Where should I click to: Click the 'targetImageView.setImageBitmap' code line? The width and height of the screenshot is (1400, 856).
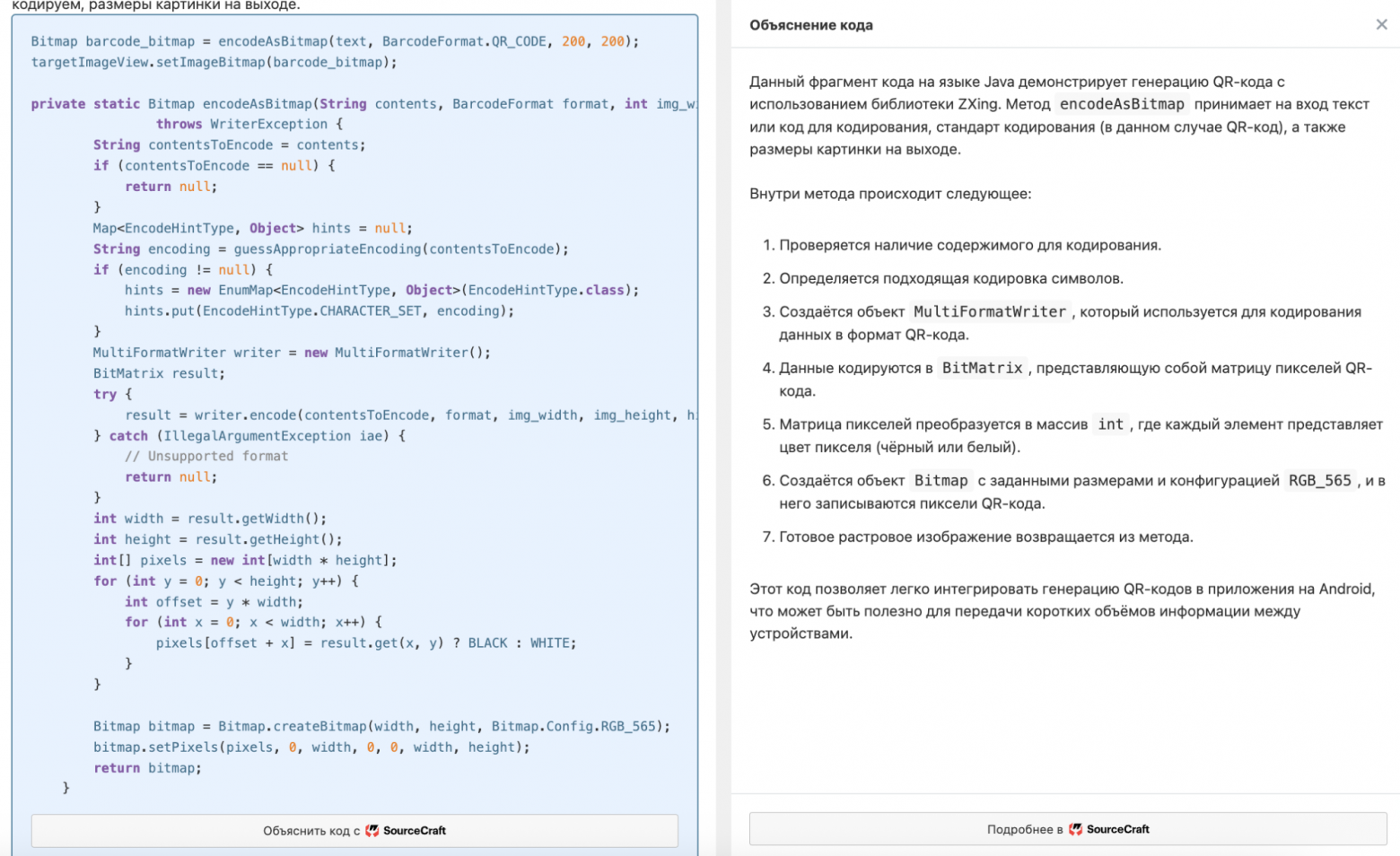(214, 62)
